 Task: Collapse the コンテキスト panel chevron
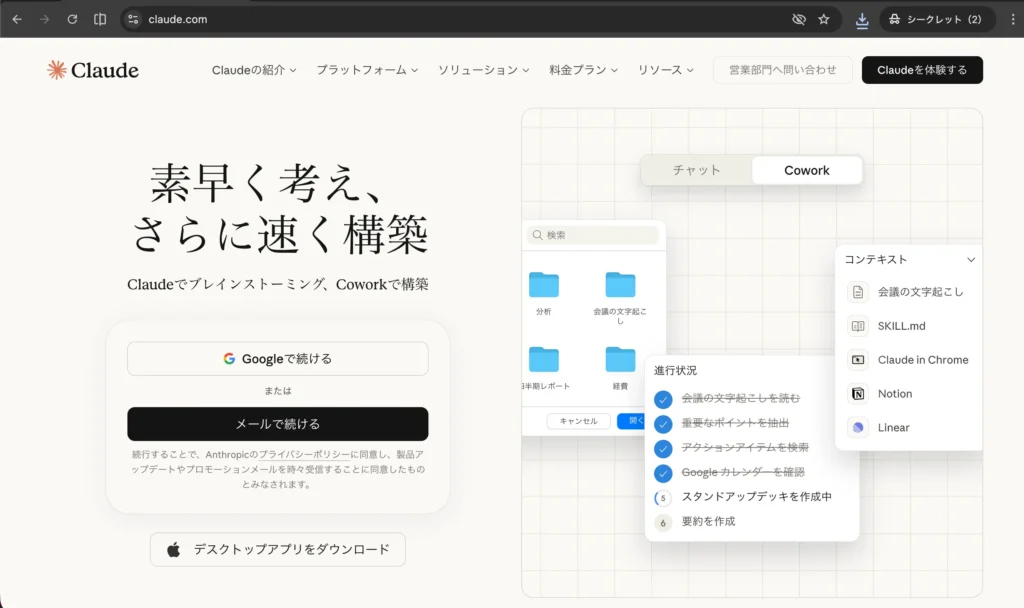[970, 260]
